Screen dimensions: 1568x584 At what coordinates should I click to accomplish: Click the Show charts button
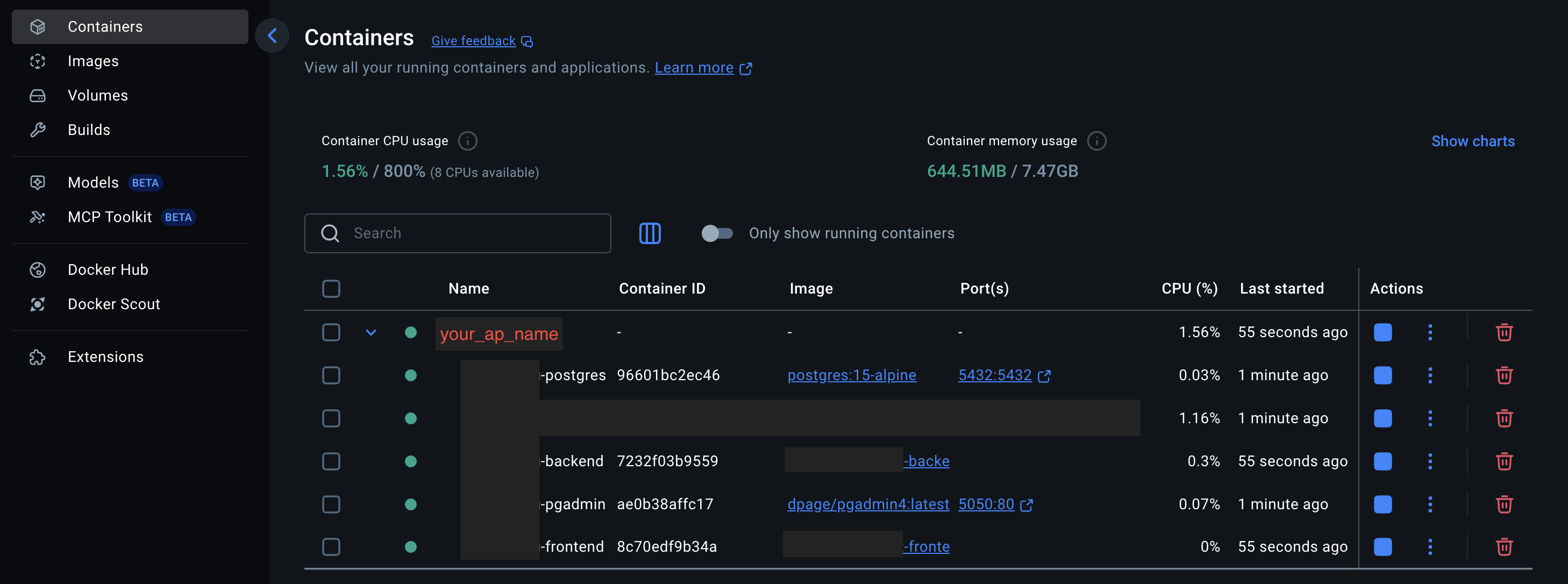click(1472, 141)
